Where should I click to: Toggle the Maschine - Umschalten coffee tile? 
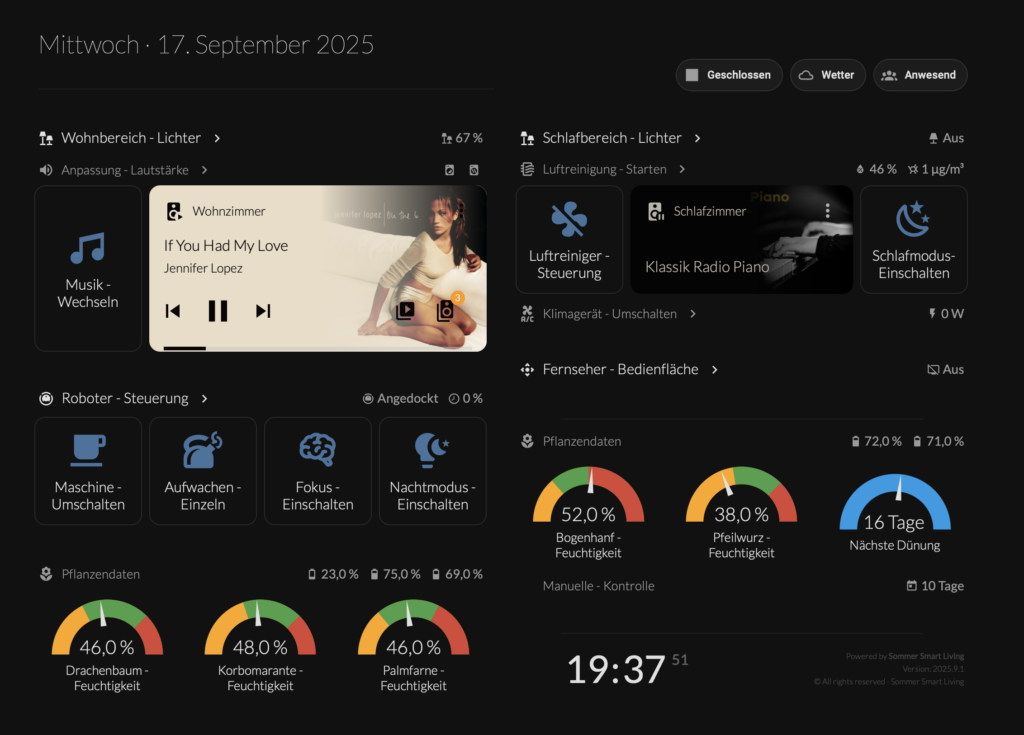point(88,471)
